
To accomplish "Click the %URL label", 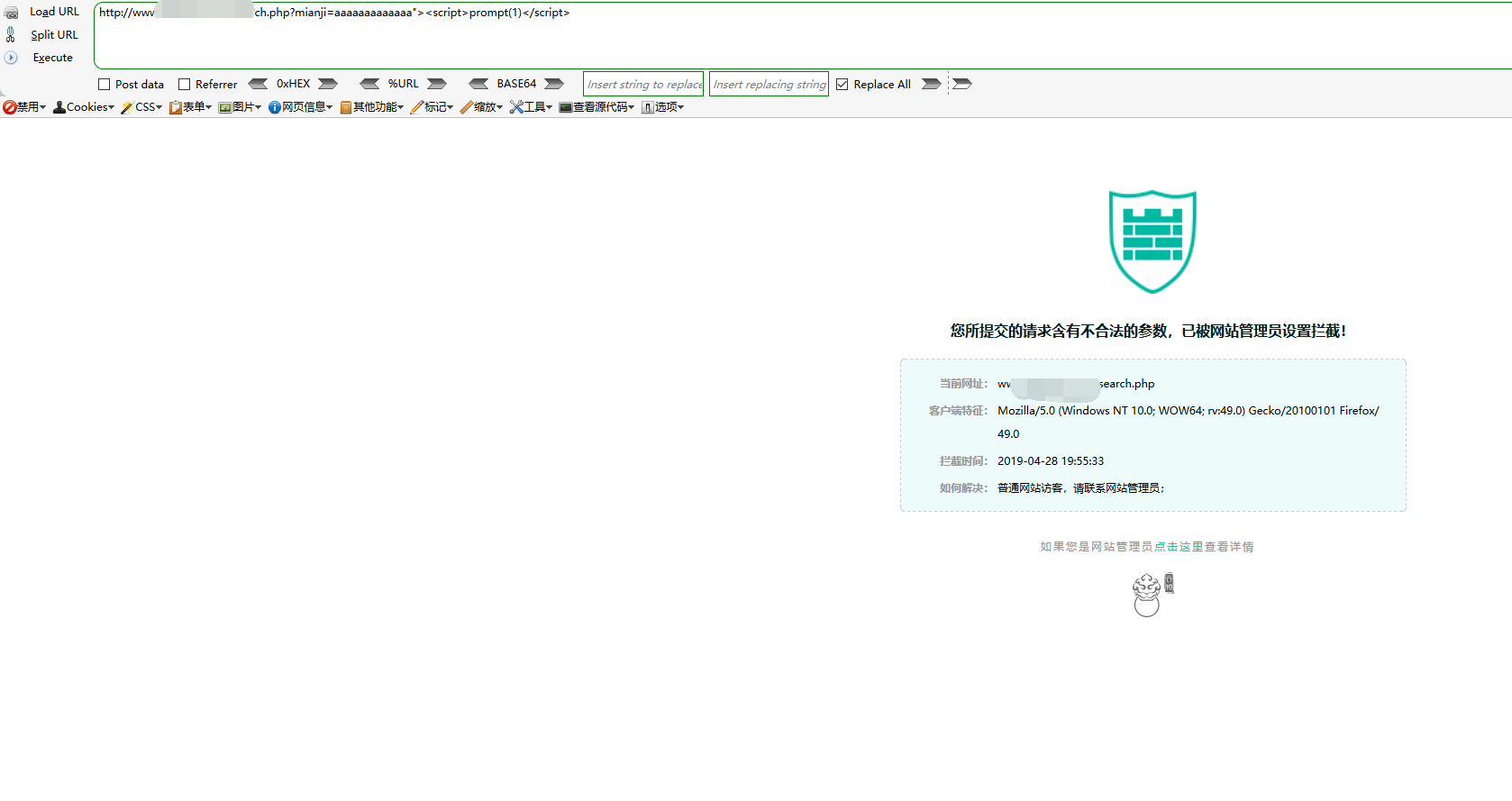I will click(403, 84).
